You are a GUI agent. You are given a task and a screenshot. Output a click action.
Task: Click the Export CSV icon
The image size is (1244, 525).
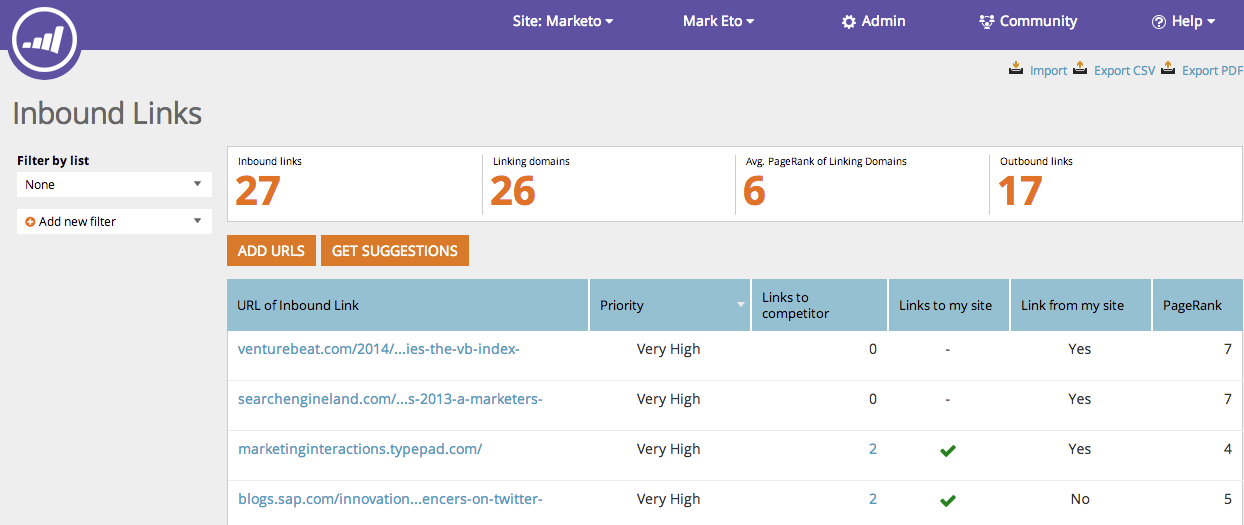point(1080,69)
